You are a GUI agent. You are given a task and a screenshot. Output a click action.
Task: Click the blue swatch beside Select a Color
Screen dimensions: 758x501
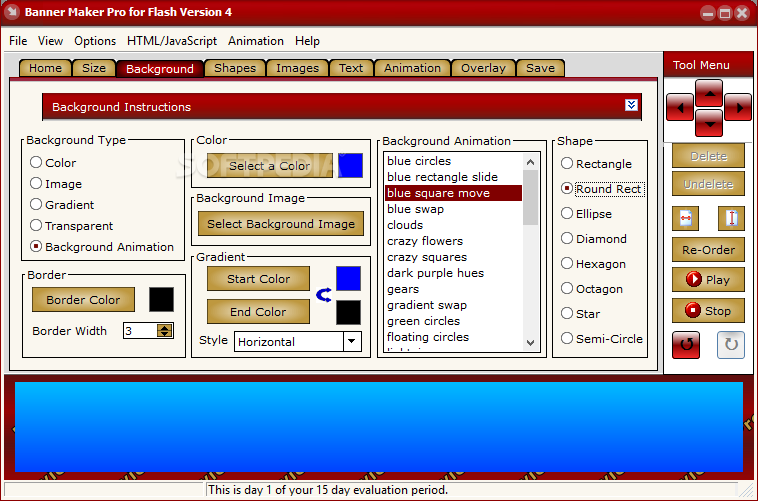(x=350, y=165)
